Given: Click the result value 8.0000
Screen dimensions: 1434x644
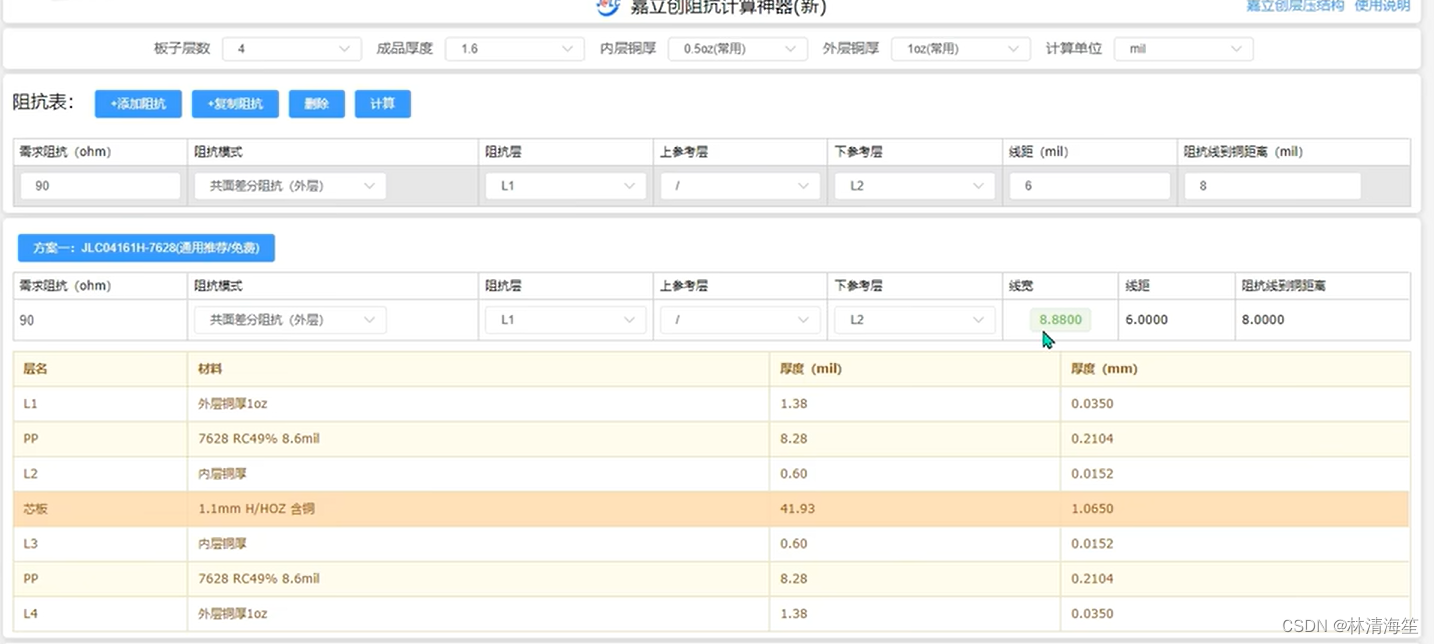Looking at the screenshot, I should point(1263,320).
